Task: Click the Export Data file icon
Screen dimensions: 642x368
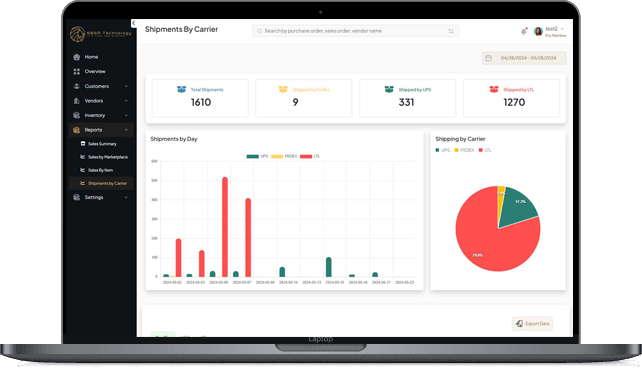Action: [519, 323]
